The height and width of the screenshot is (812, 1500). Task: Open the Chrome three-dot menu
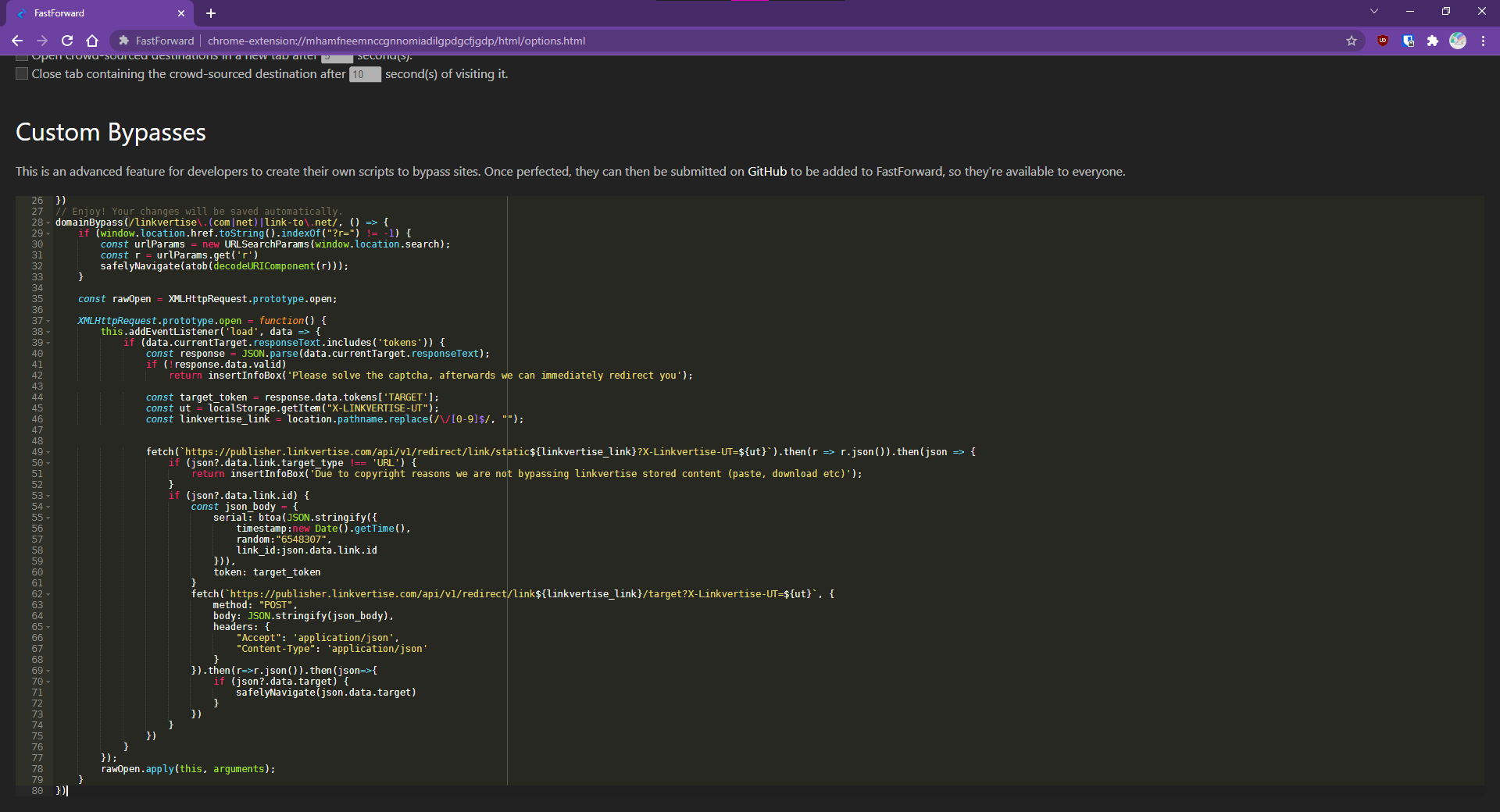pyautogui.click(x=1483, y=41)
